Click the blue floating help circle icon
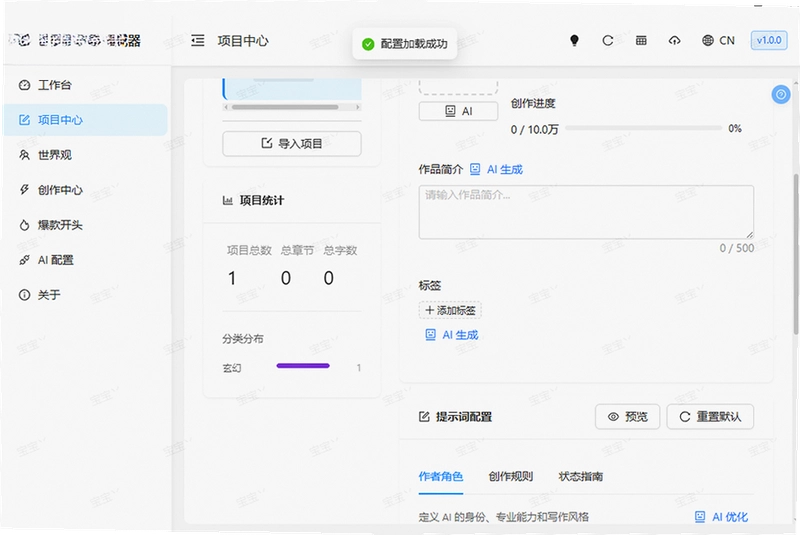 (781, 94)
